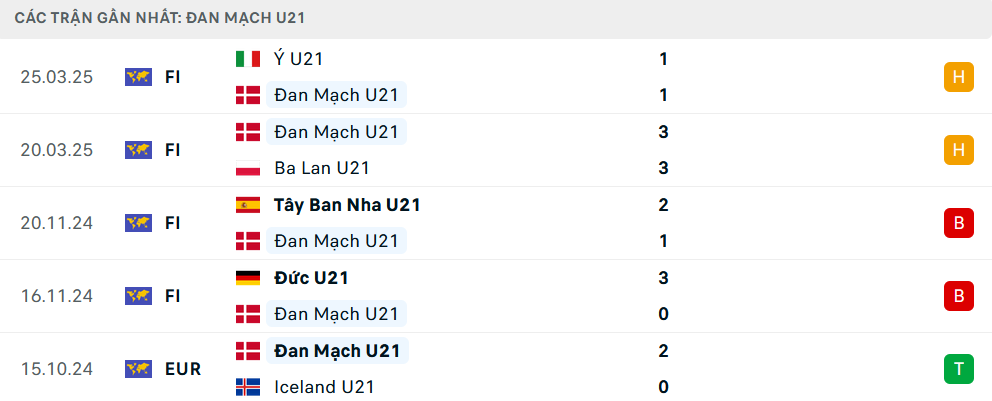Click the Spain flag beside Tây Ban Nha U21
This screenshot has width=992, height=401.
click(x=248, y=205)
